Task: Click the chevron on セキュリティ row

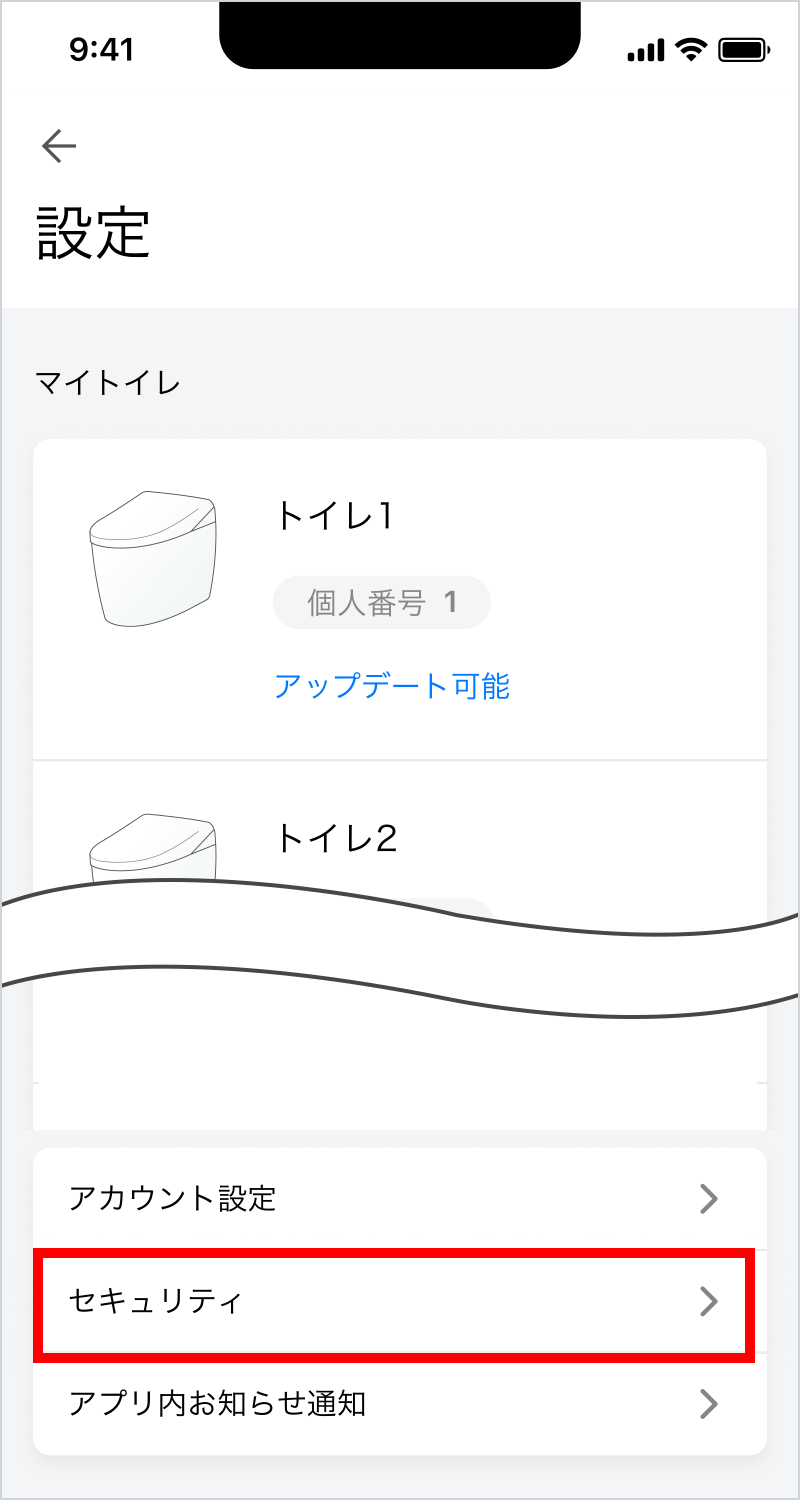Action: (x=709, y=1301)
